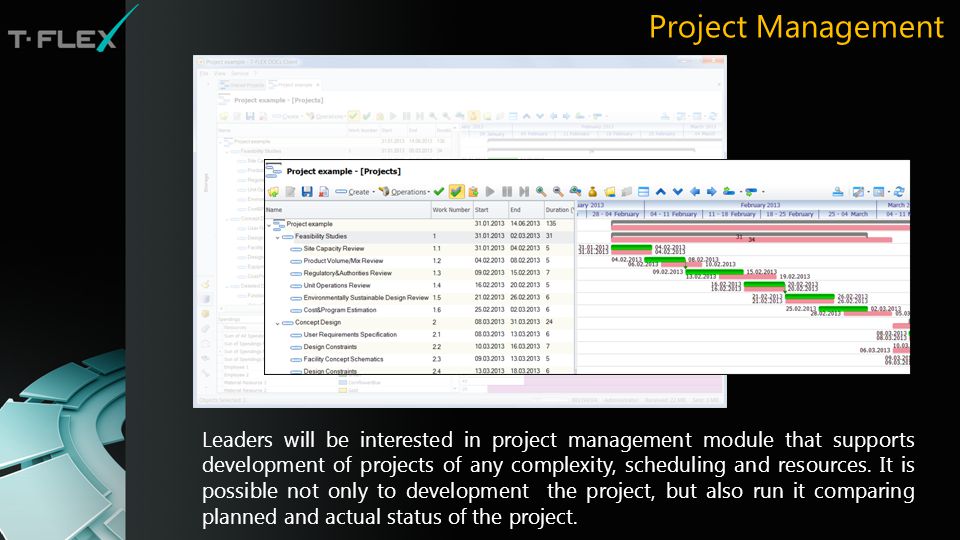Click start date 08.03.2013 of Concept Design

[x=489, y=322]
